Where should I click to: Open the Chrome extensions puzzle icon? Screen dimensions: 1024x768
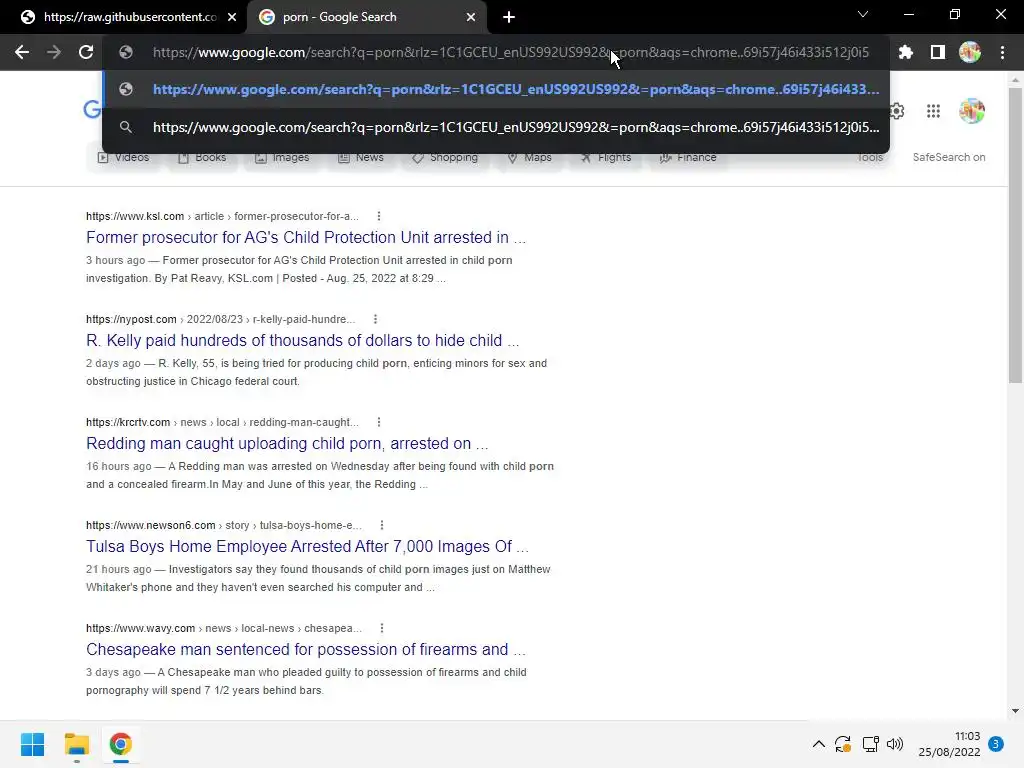pos(905,52)
